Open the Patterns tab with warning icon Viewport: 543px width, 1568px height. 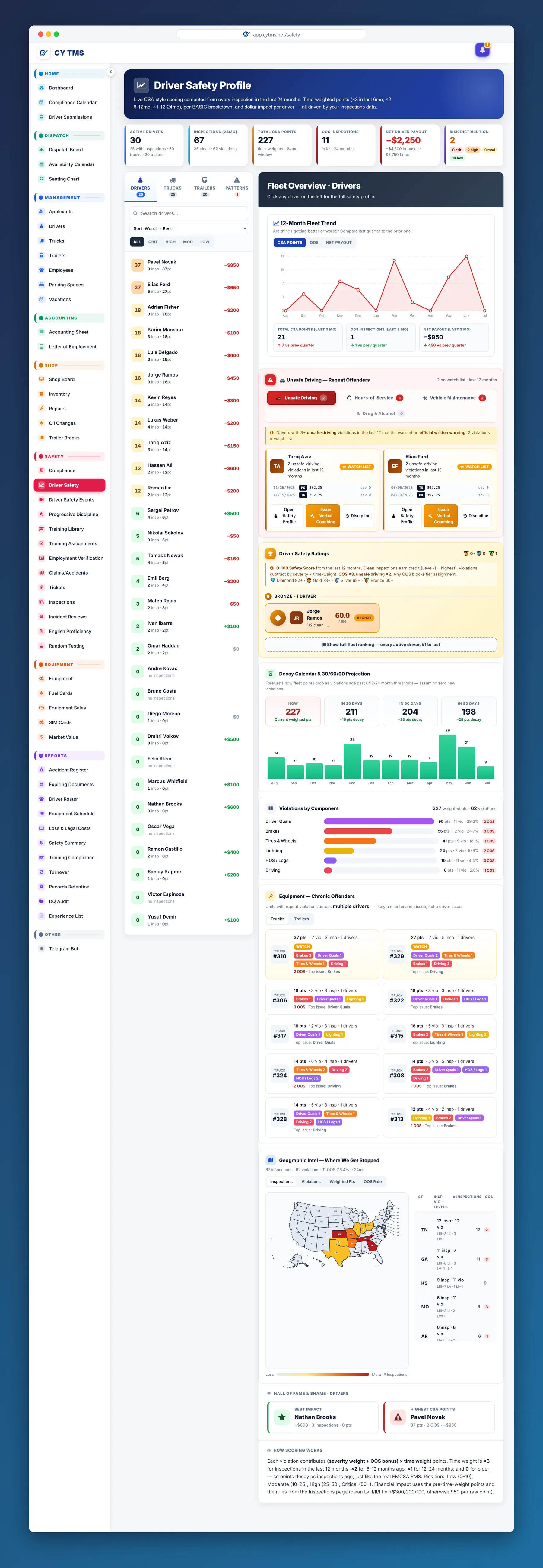[x=237, y=186]
